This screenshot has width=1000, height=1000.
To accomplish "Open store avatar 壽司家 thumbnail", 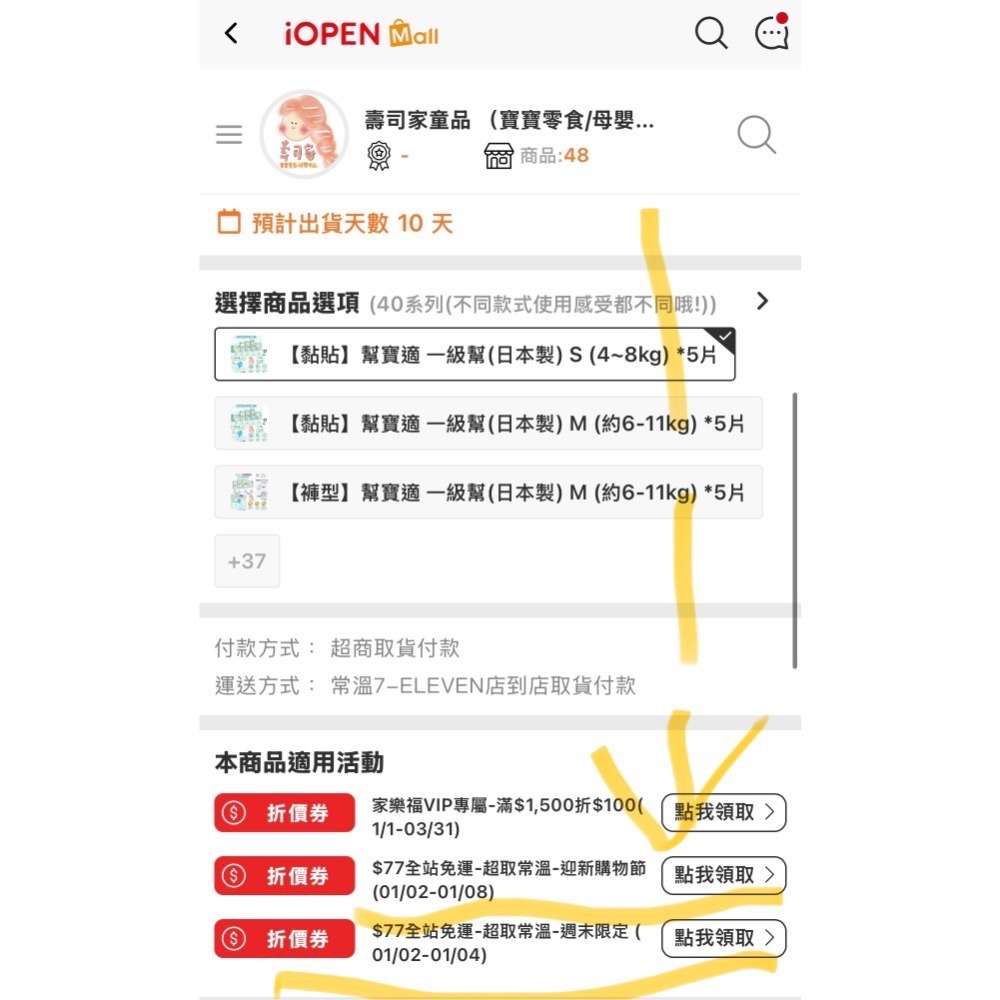I will (304, 135).
